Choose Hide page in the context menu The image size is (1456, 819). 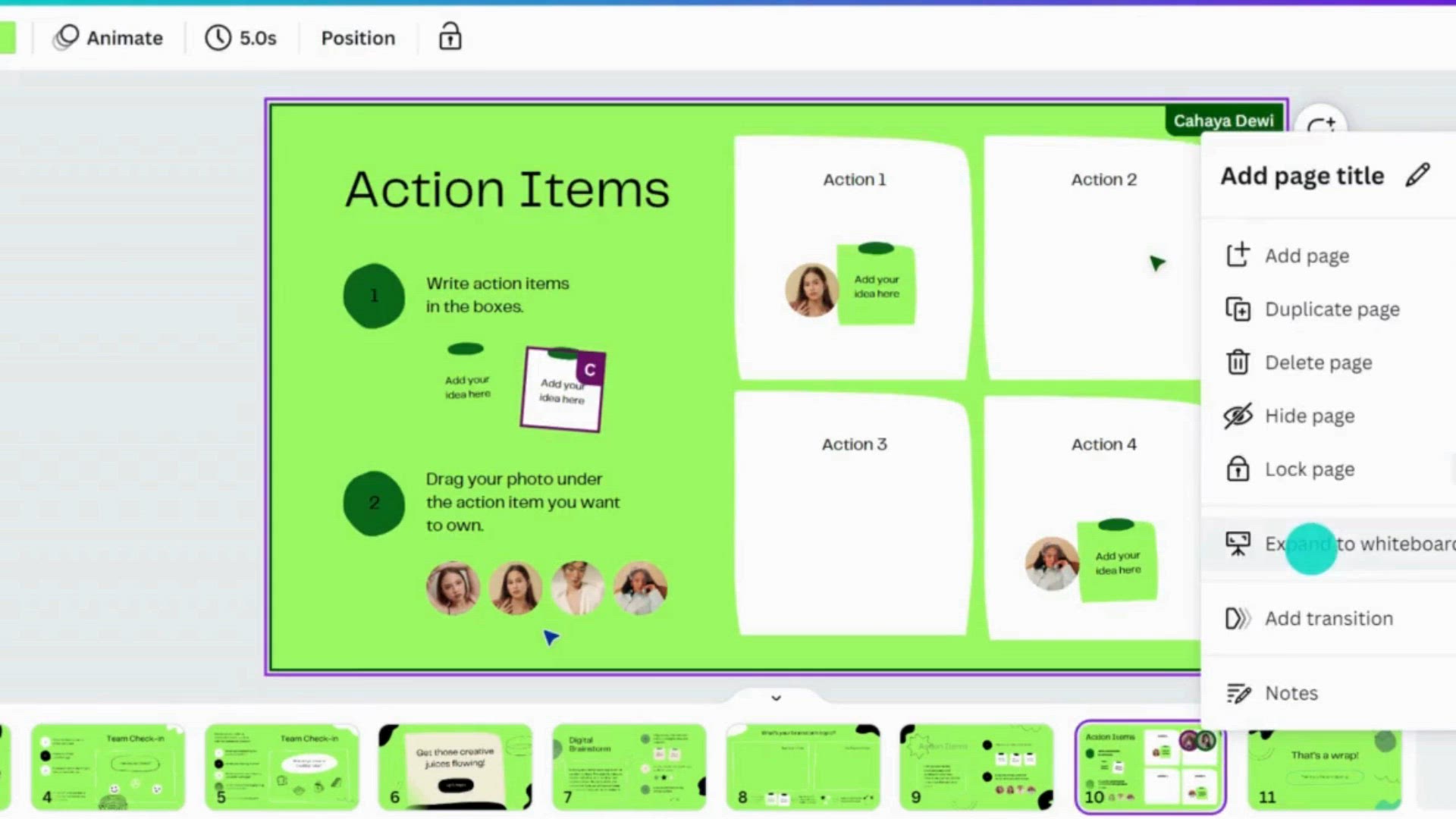[x=1329, y=416]
